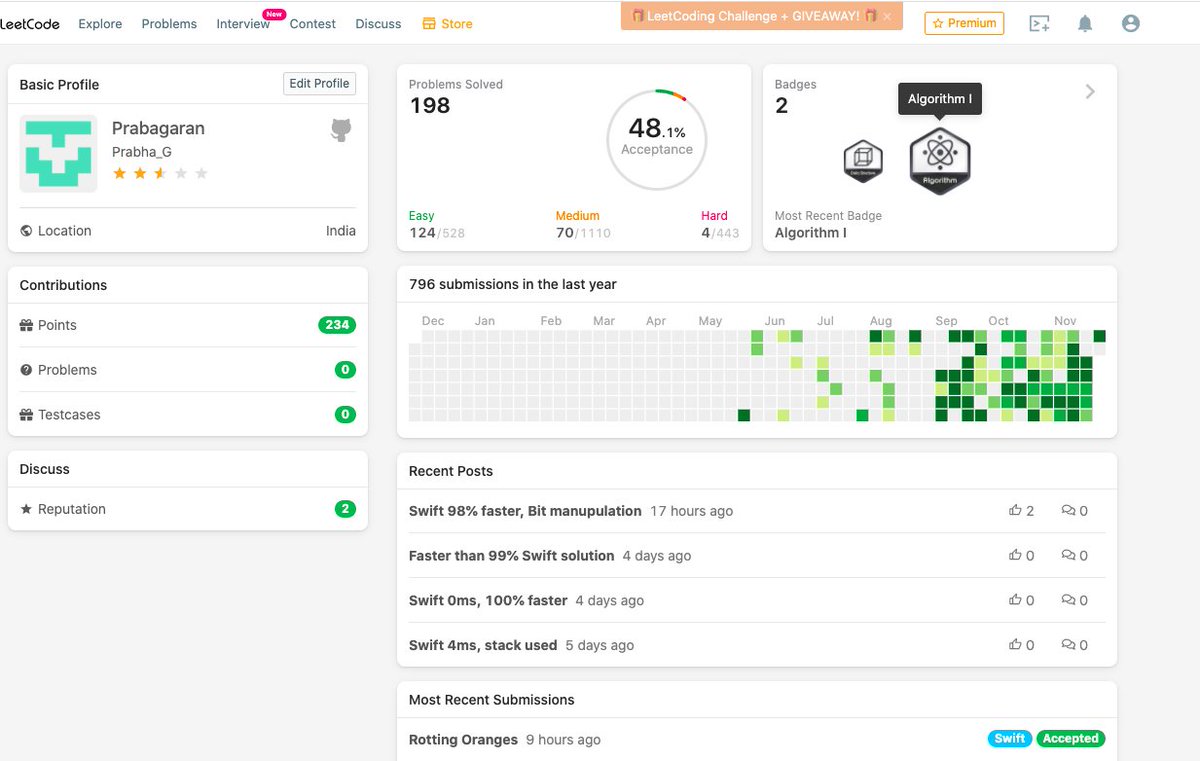Click thumbs-up on Swift 4ms stack post

coord(1015,645)
